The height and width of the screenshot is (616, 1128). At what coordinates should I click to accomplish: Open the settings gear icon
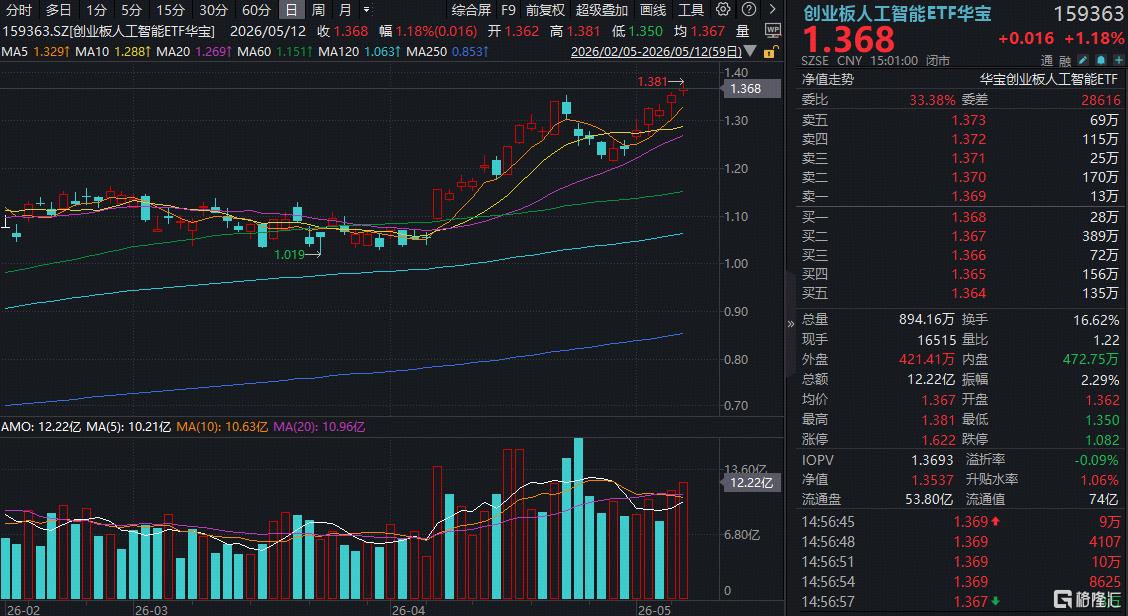724,9
